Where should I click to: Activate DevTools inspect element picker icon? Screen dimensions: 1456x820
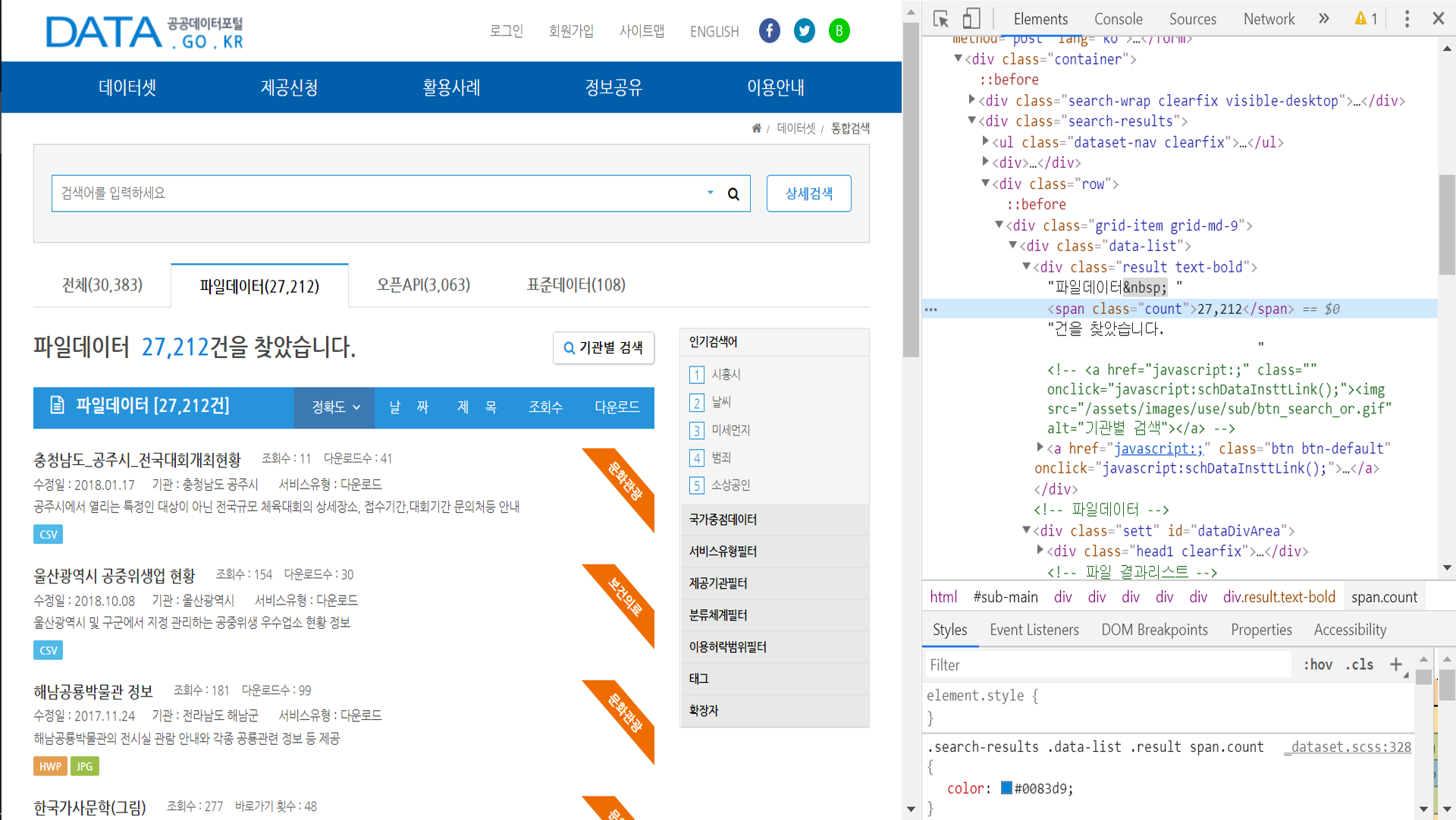coord(941,19)
